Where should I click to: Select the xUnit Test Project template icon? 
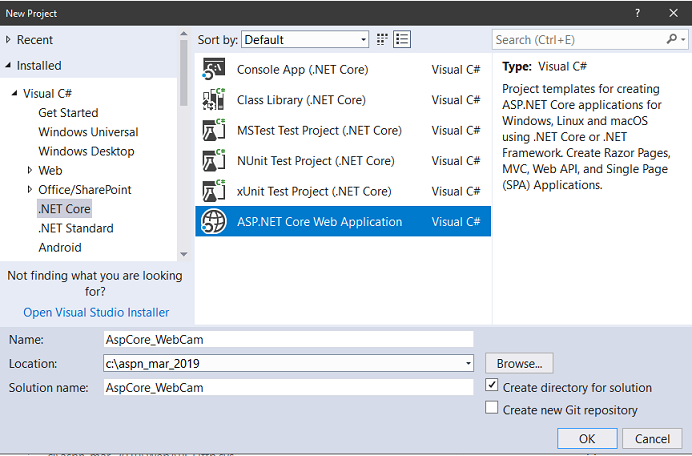coord(214,191)
